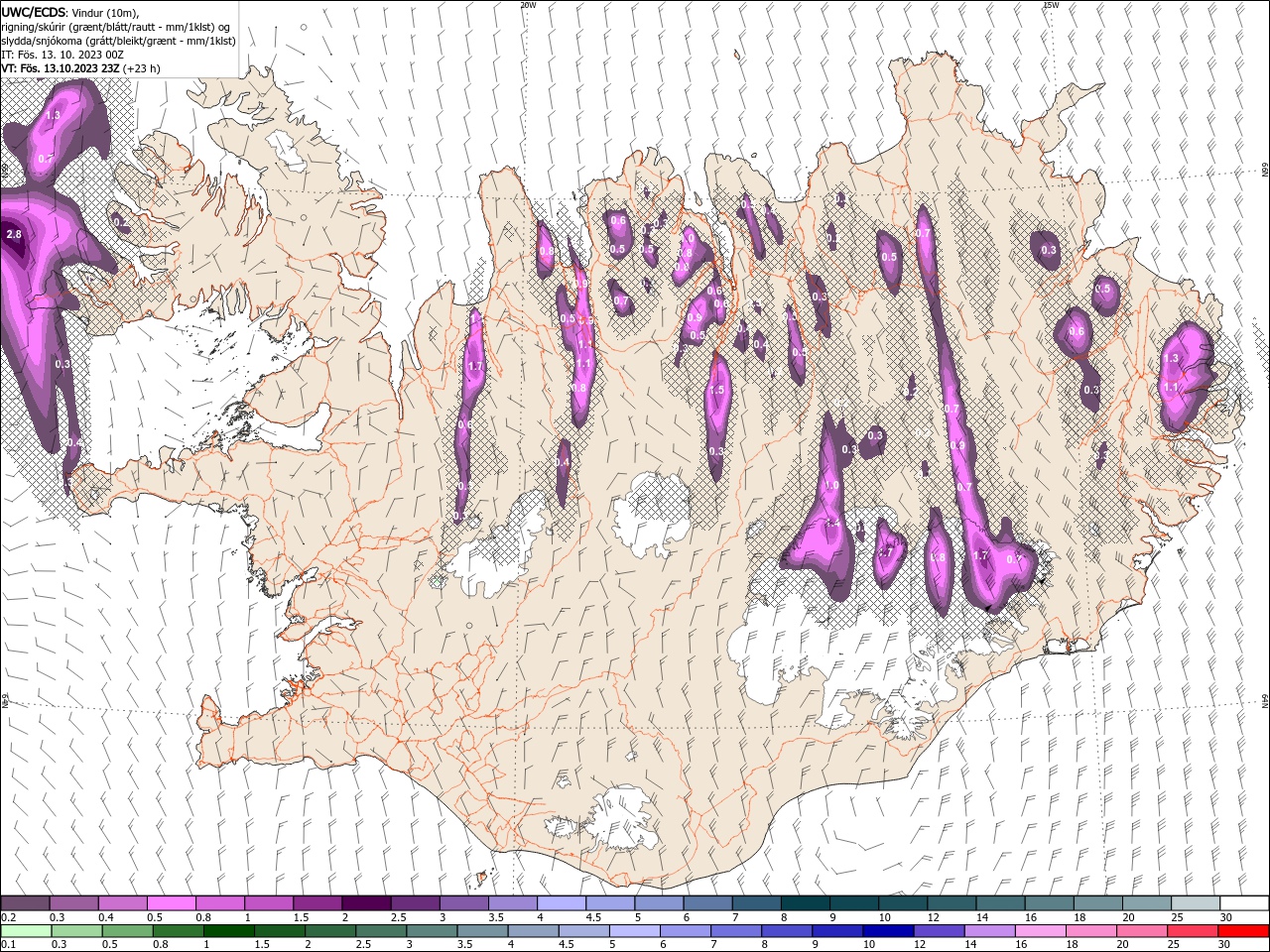Click the 2 label in the upper legend row
This screenshot has width=1270, height=952.
(x=345, y=917)
